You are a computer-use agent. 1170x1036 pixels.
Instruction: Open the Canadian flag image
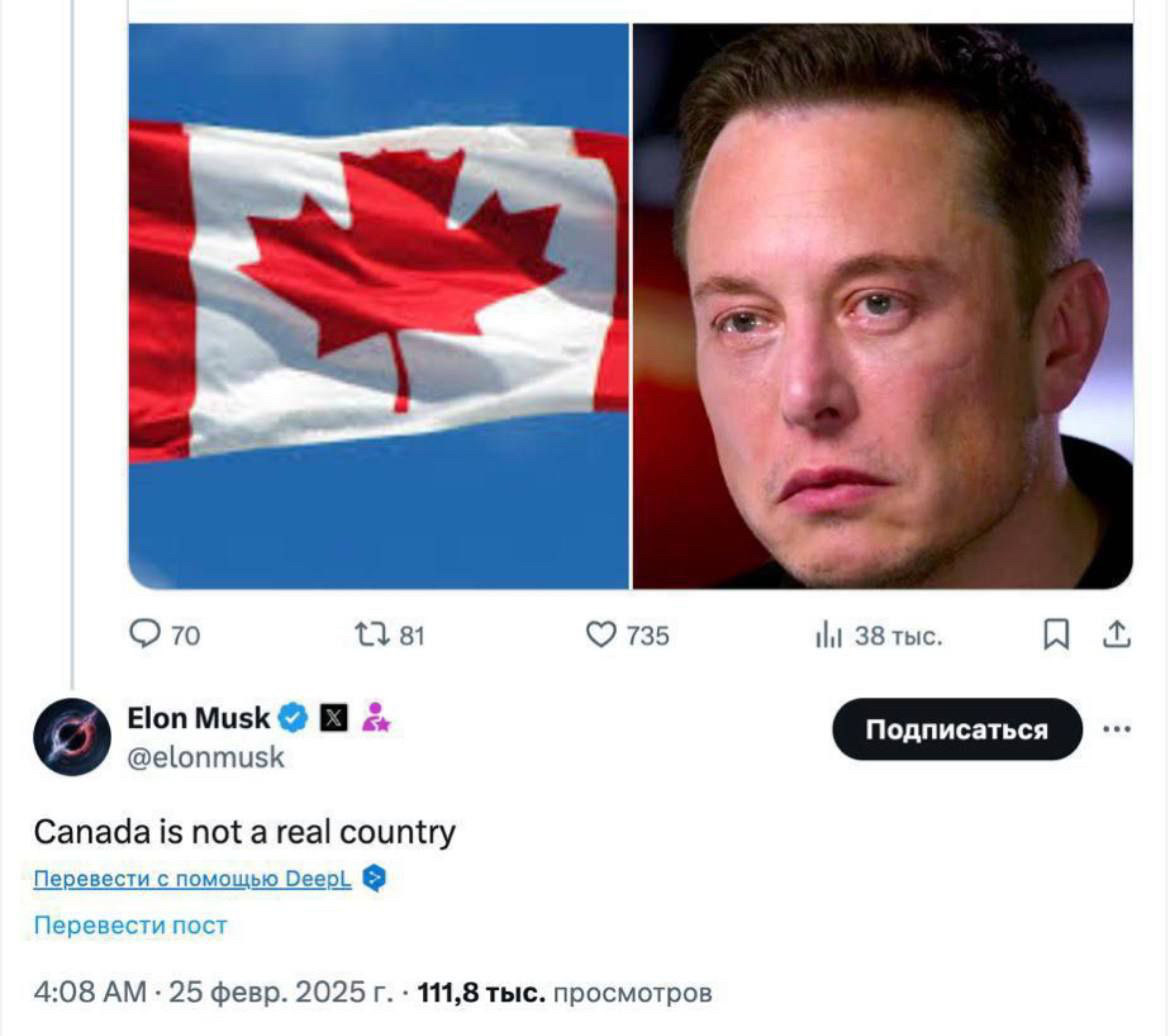[x=379, y=306]
